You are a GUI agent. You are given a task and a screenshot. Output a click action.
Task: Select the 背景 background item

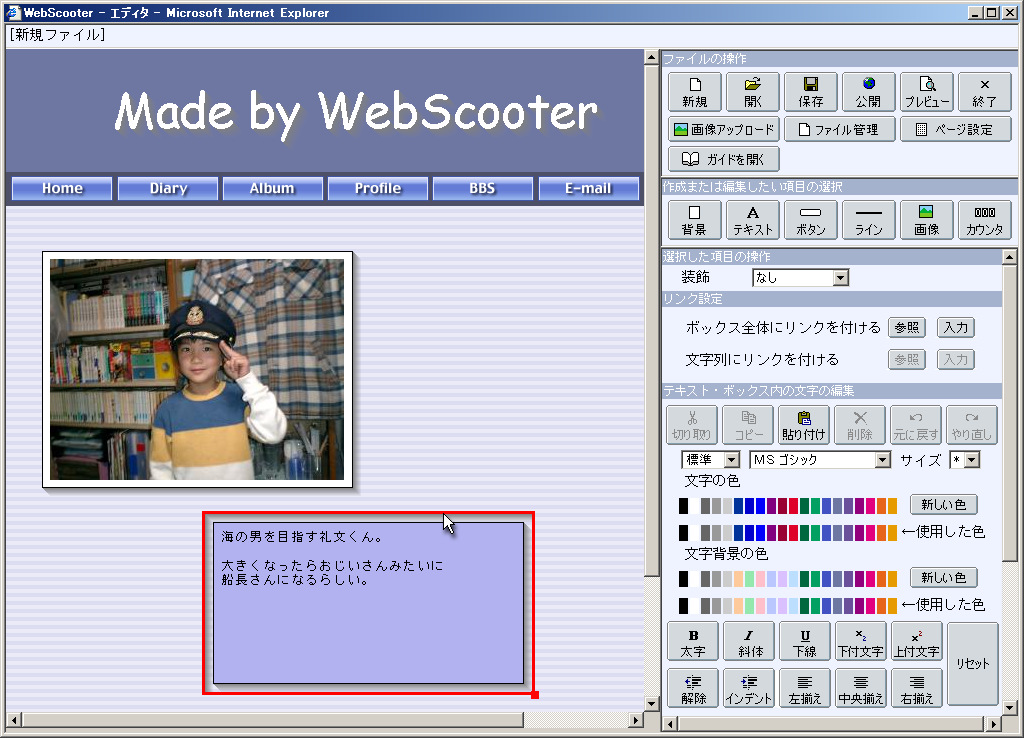point(695,220)
